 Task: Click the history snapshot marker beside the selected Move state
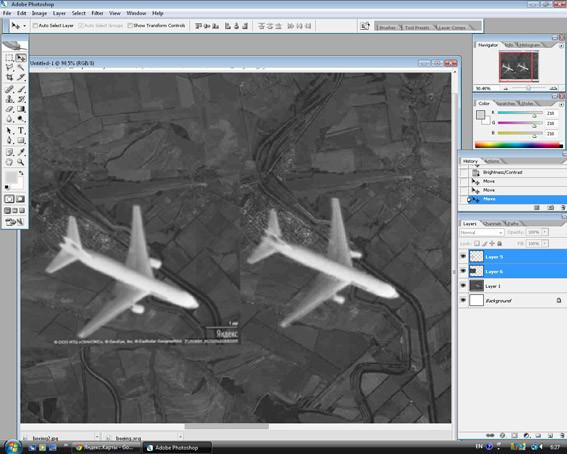click(x=469, y=199)
